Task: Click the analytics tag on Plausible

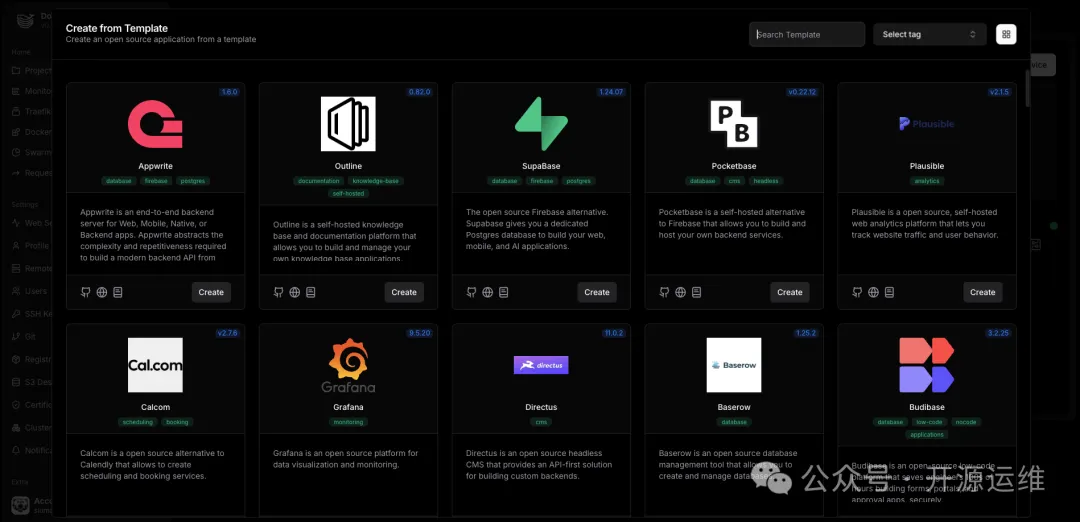Action: [x=927, y=181]
